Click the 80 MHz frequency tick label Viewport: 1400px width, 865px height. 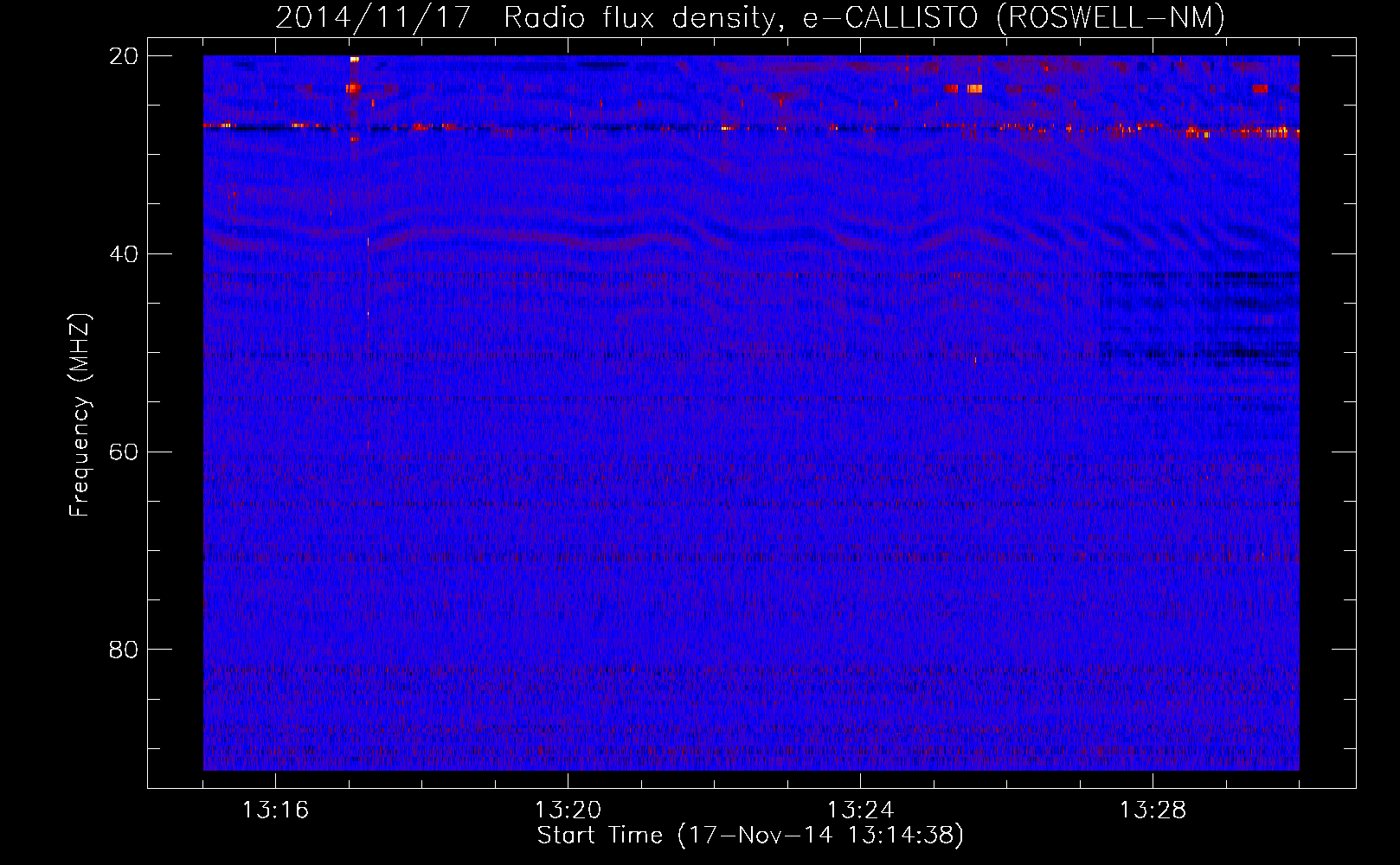(123, 650)
